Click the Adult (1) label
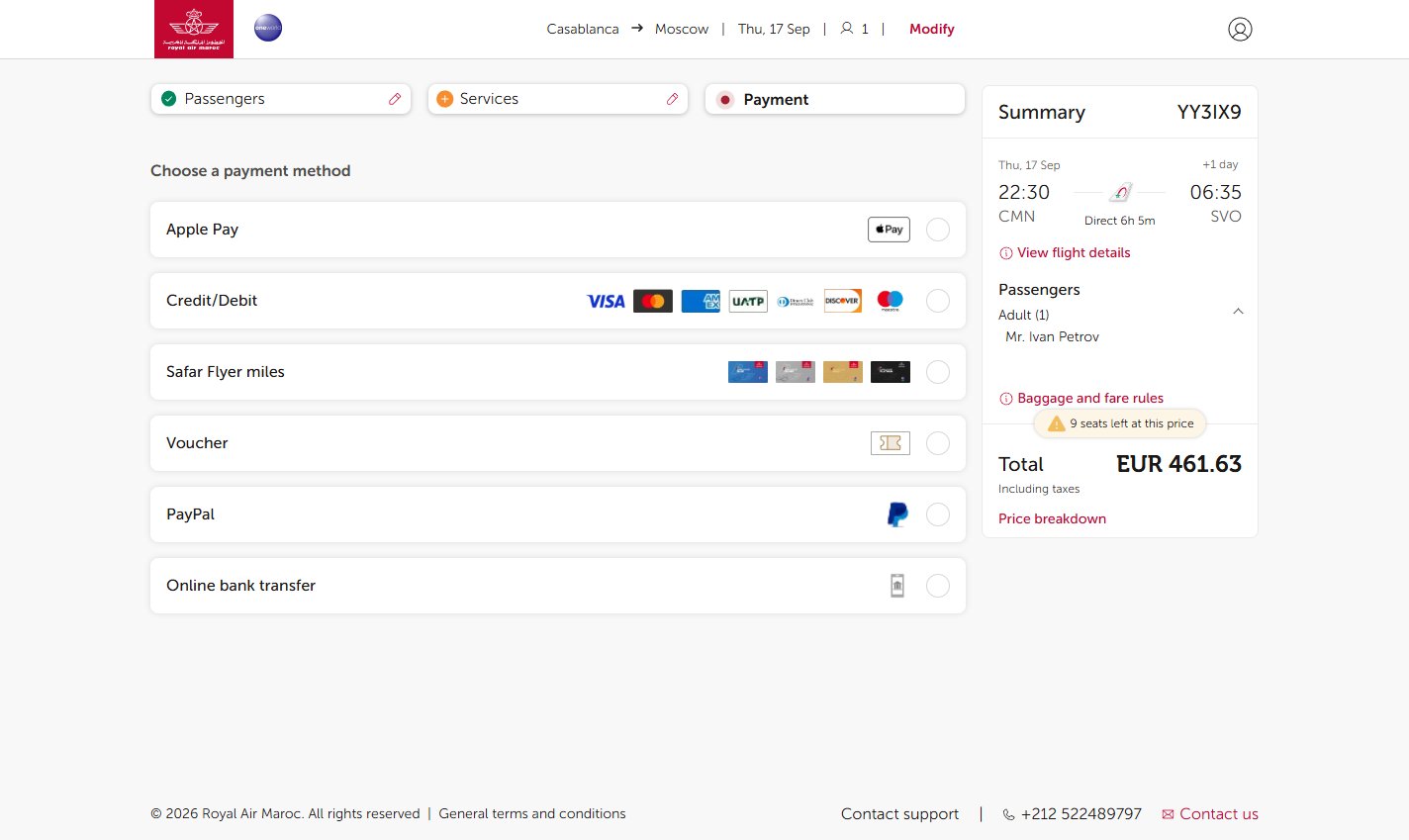Screen dimensions: 1409x840 click(1023, 315)
